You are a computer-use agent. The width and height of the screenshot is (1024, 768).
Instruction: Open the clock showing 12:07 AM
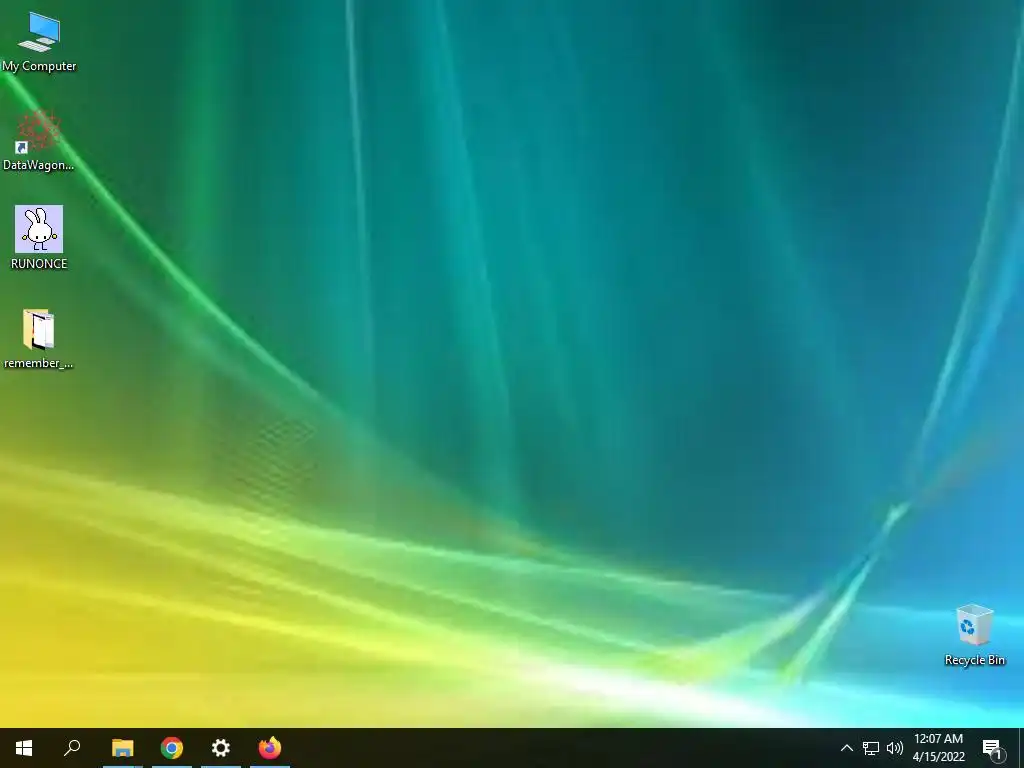point(938,748)
